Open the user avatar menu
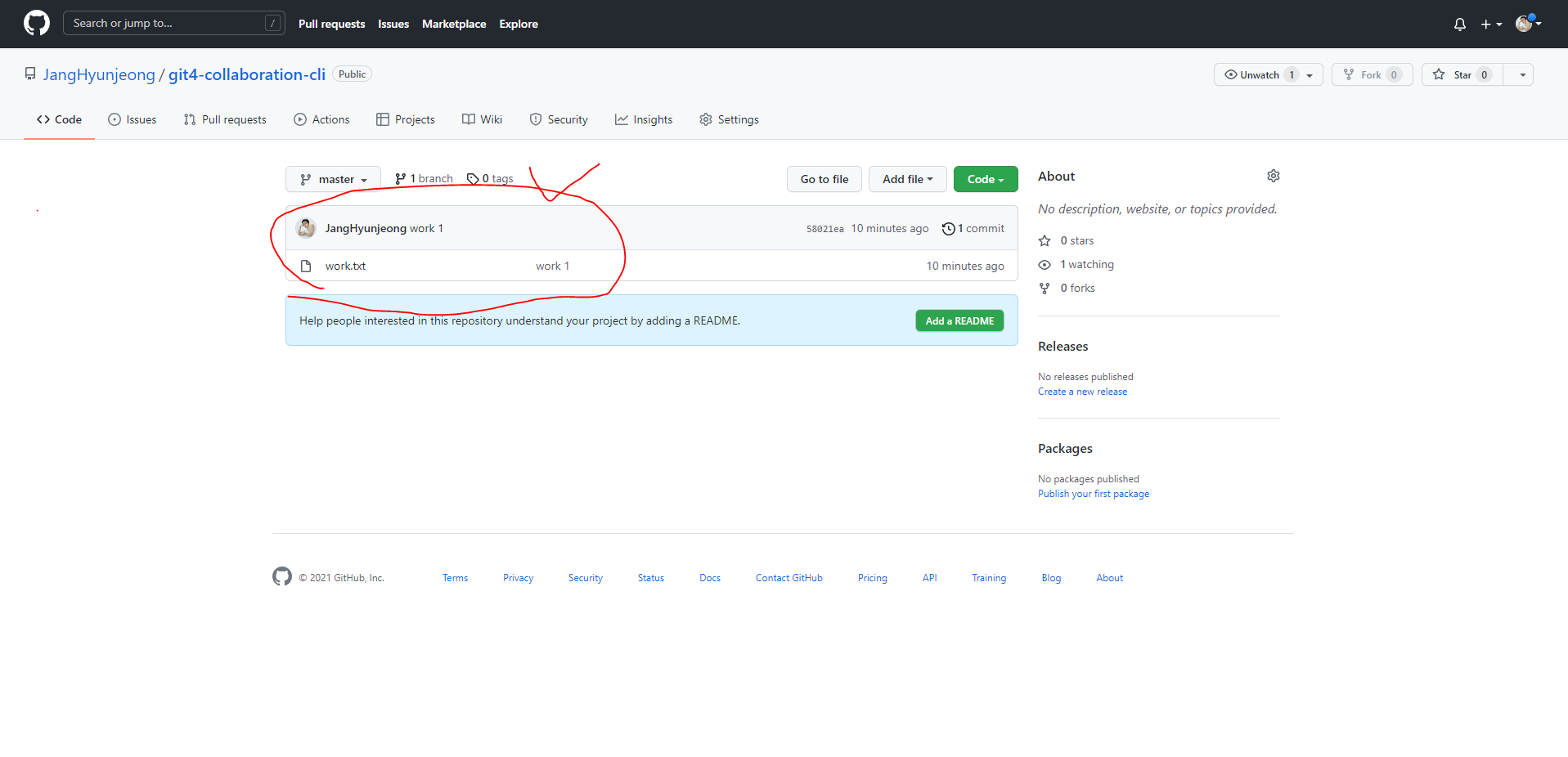Screen dimensions: 1568x757 [1528, 24]
